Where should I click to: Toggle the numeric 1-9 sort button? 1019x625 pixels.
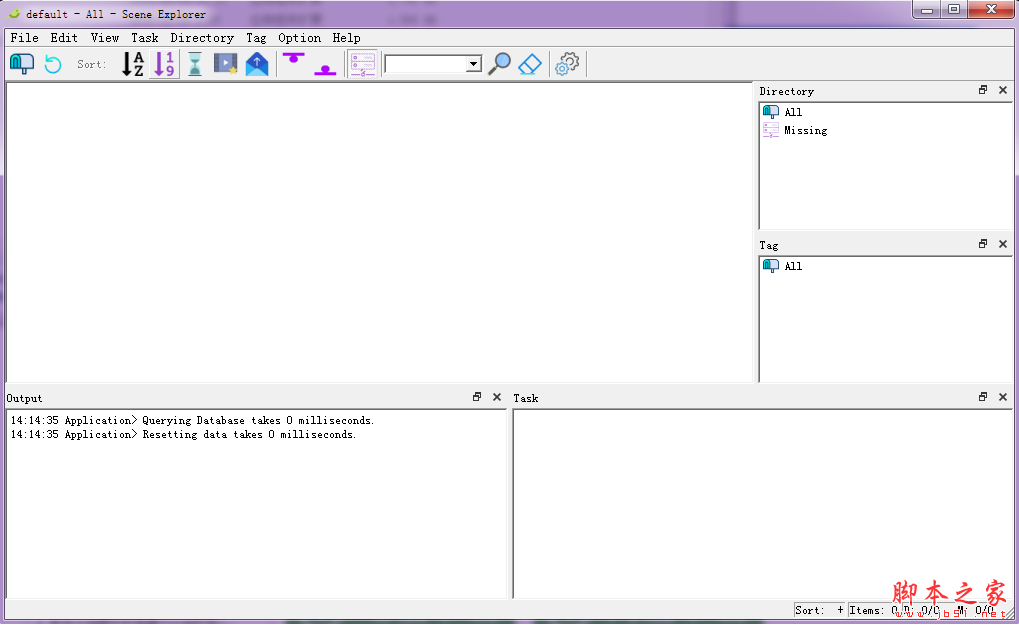point(164,64)
